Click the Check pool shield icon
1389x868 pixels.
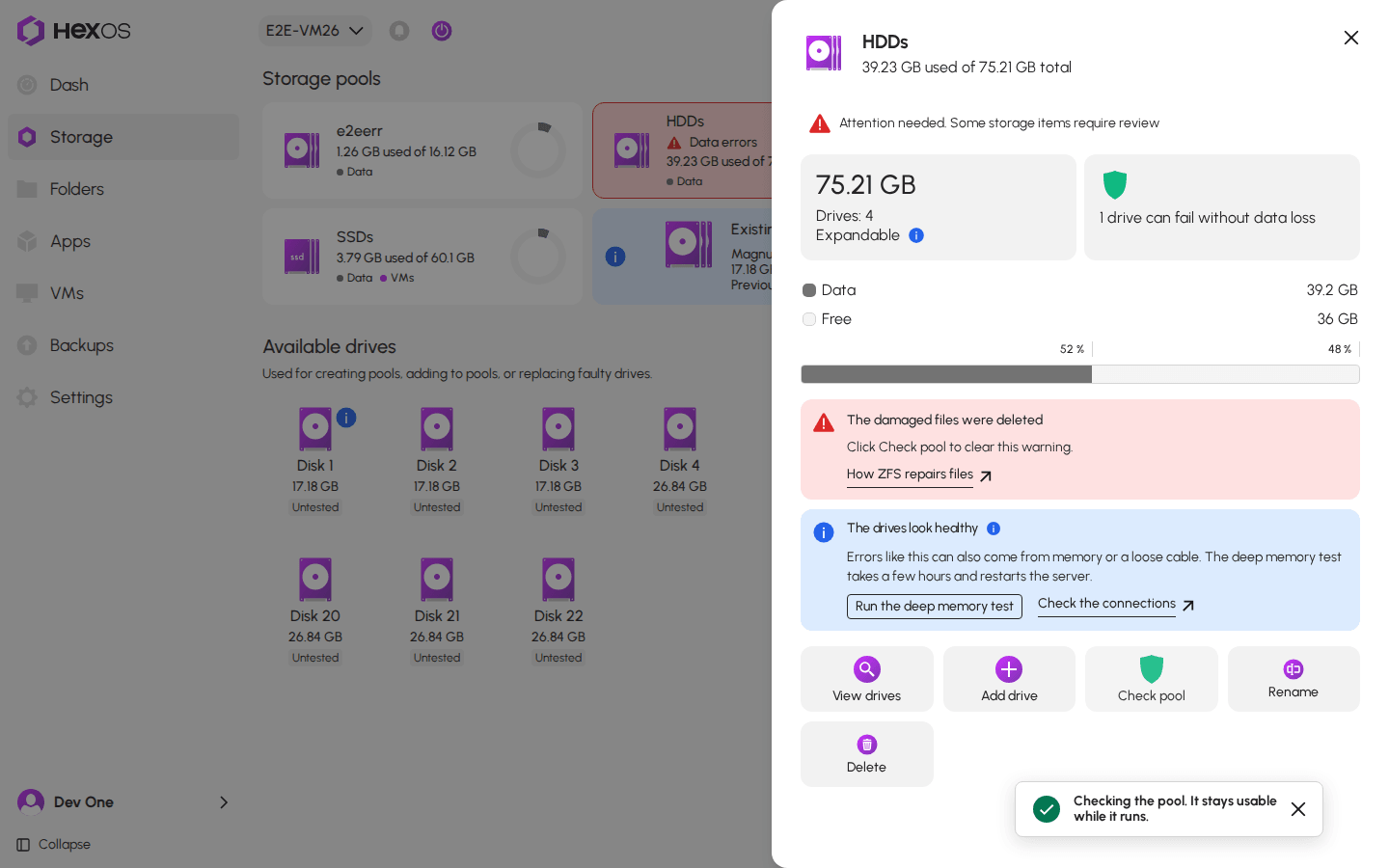pos(1152,669)
